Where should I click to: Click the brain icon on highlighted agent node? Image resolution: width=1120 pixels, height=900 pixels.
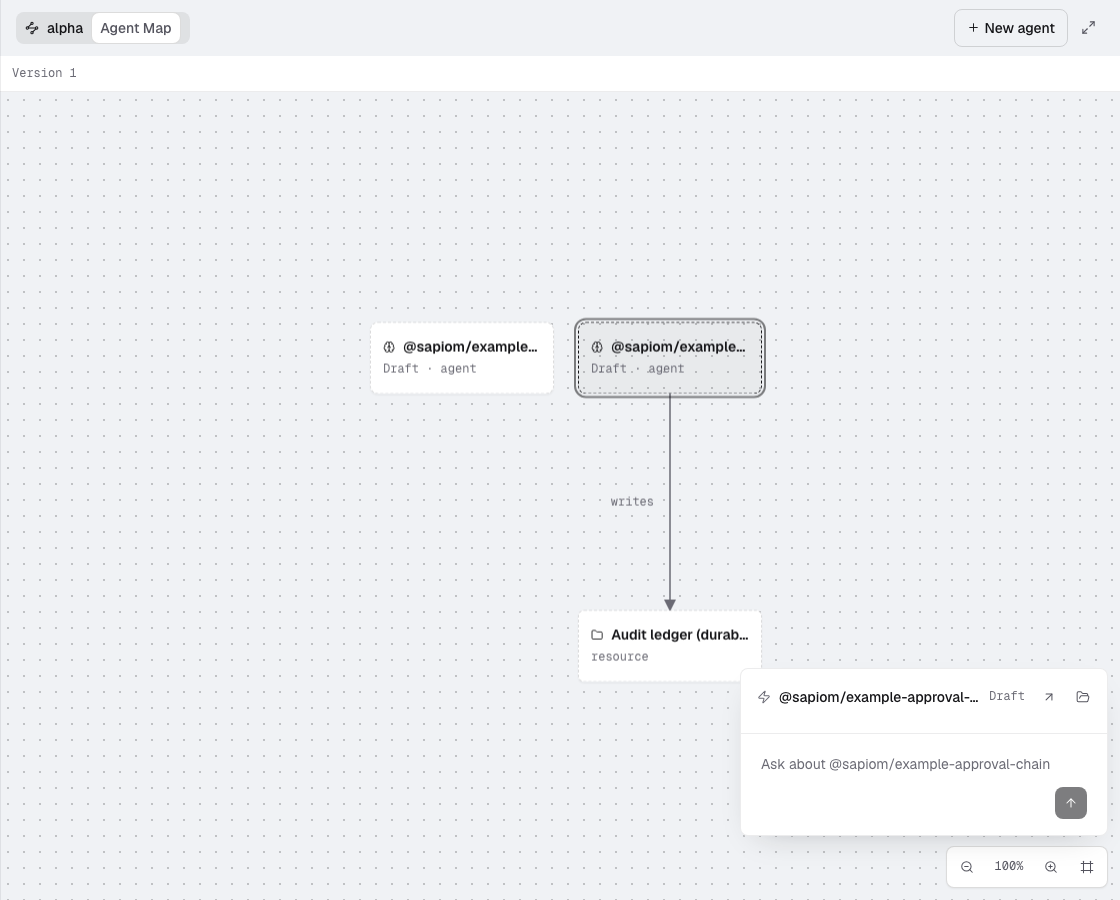tap(596, 347)
